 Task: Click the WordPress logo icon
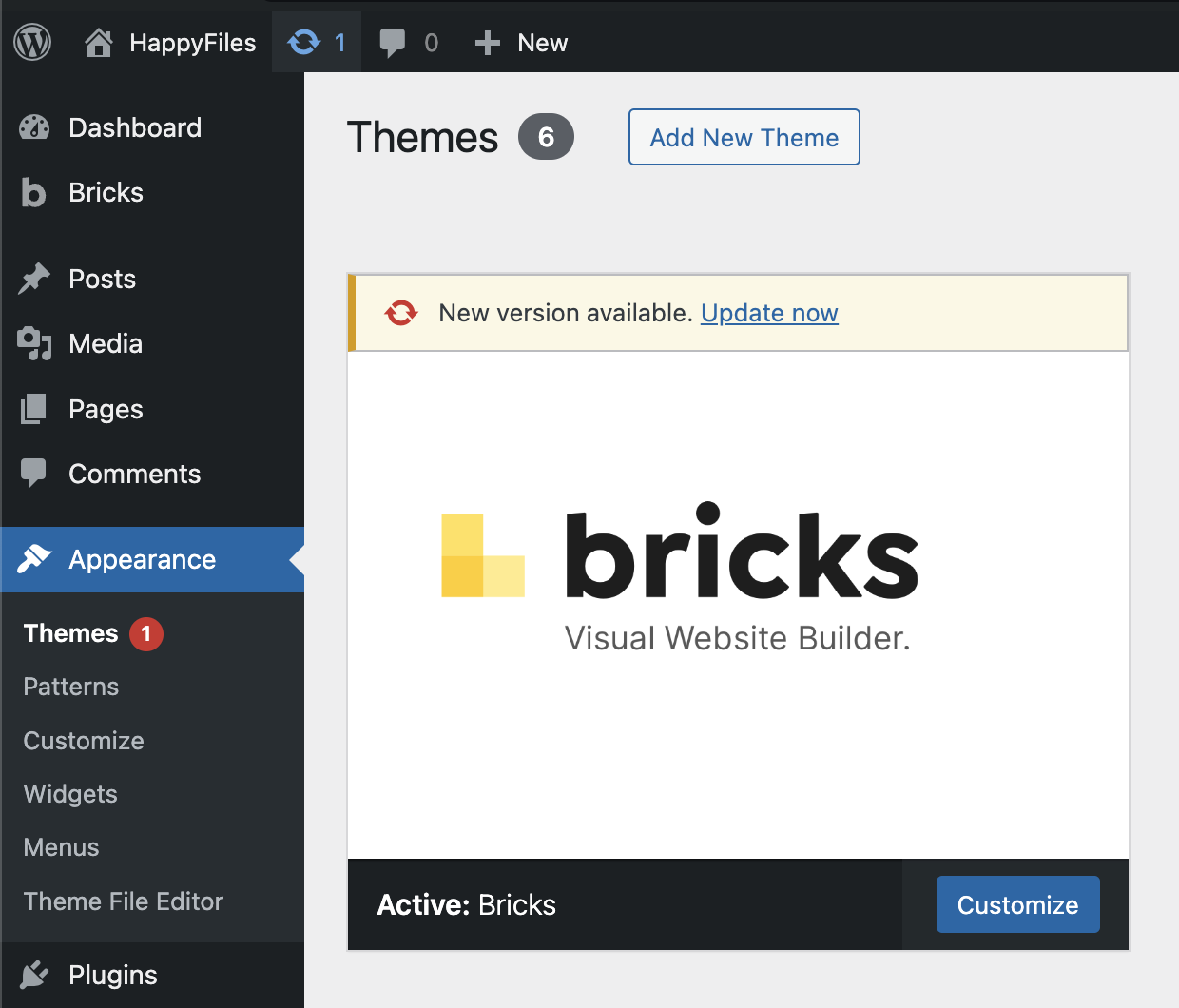[32, 43]
